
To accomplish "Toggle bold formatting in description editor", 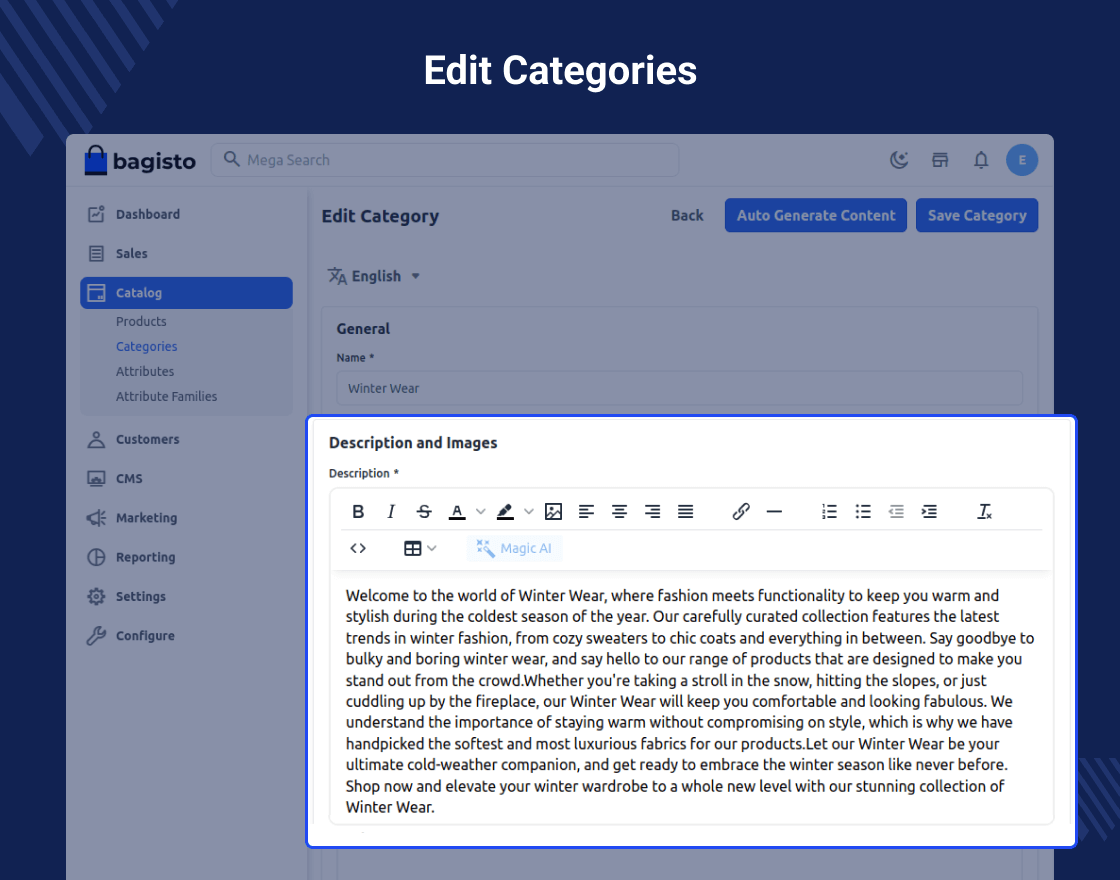I will click(359, 511).
